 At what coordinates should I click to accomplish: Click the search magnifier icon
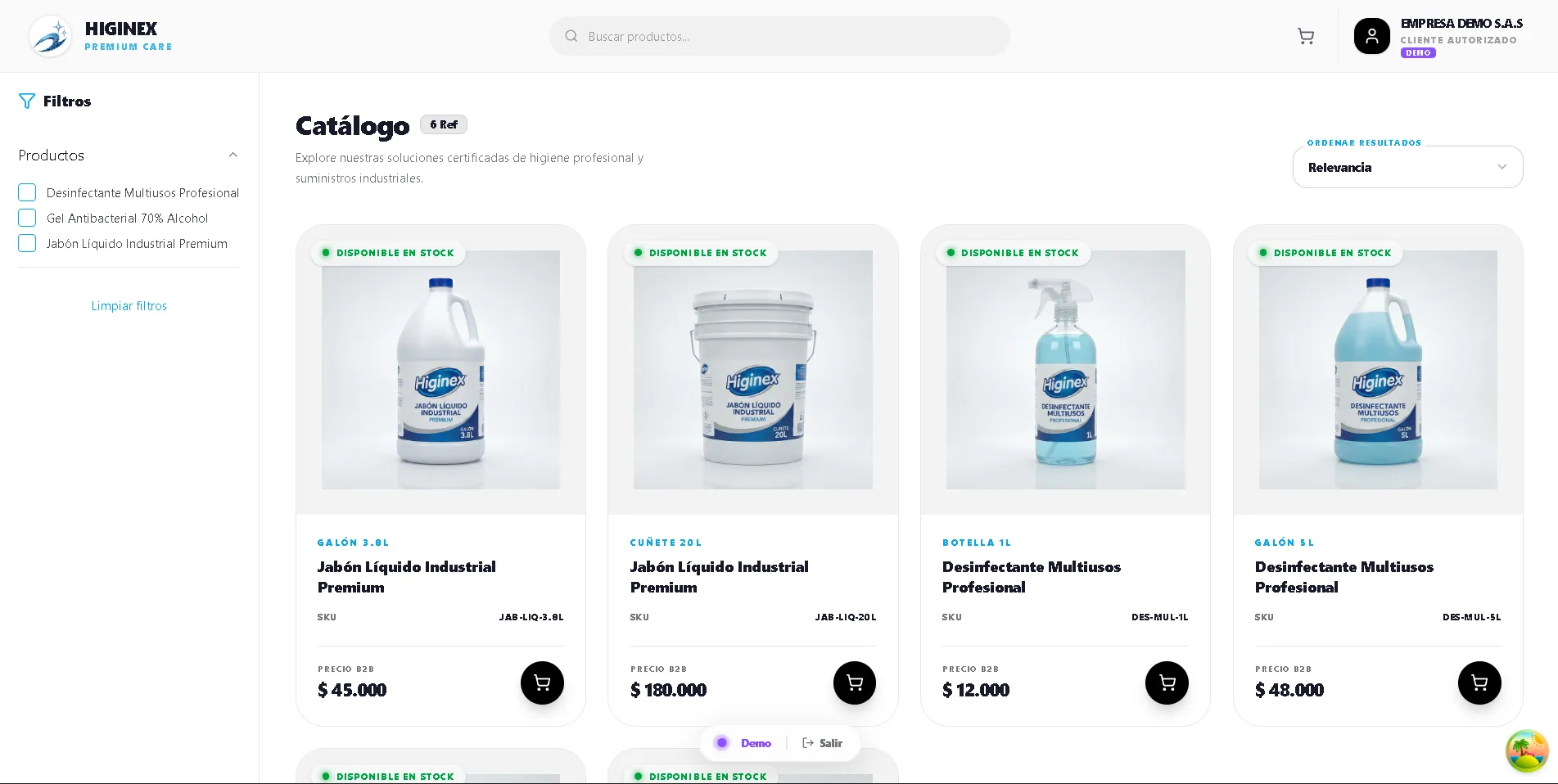pos(571,36)
